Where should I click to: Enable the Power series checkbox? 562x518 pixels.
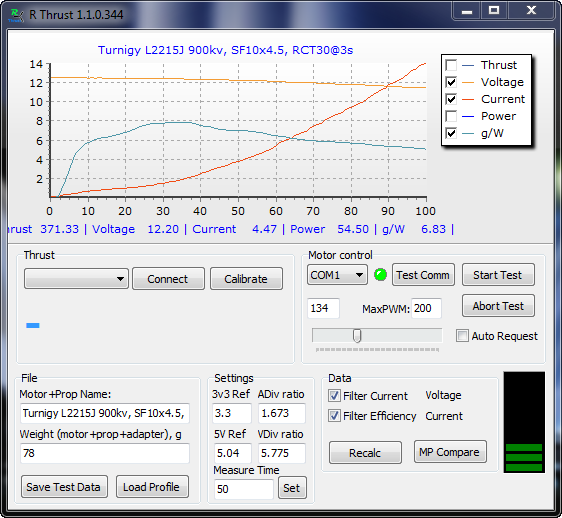click(x=451, y=116)
